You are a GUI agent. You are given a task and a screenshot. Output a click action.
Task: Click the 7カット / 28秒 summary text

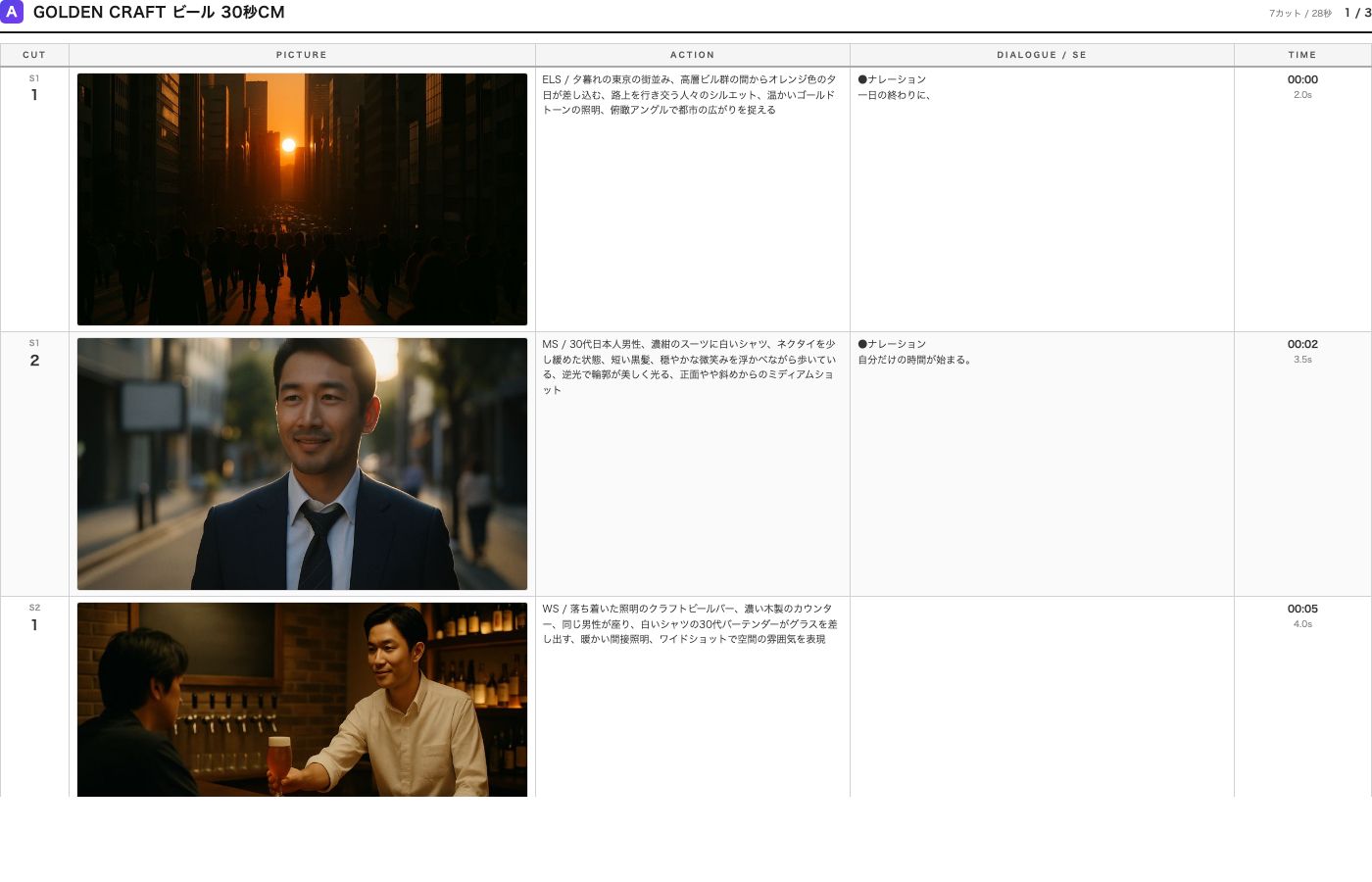[x=1299, y=14]
